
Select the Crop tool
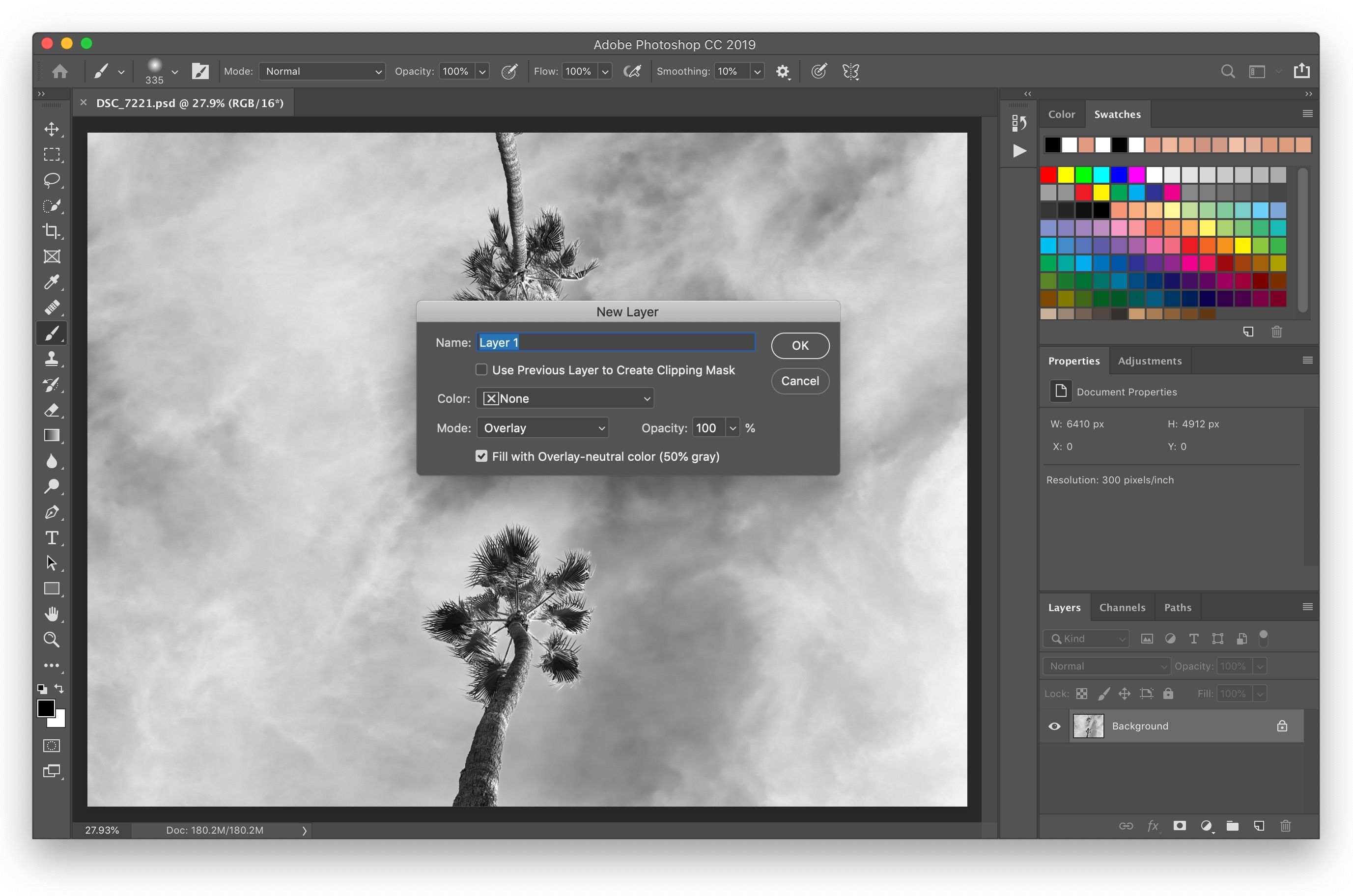coord(52,231)
